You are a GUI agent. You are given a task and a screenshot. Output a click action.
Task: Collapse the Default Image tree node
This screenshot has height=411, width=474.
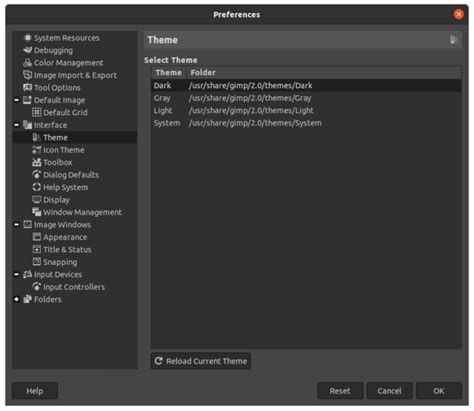(x=16, y=100)
